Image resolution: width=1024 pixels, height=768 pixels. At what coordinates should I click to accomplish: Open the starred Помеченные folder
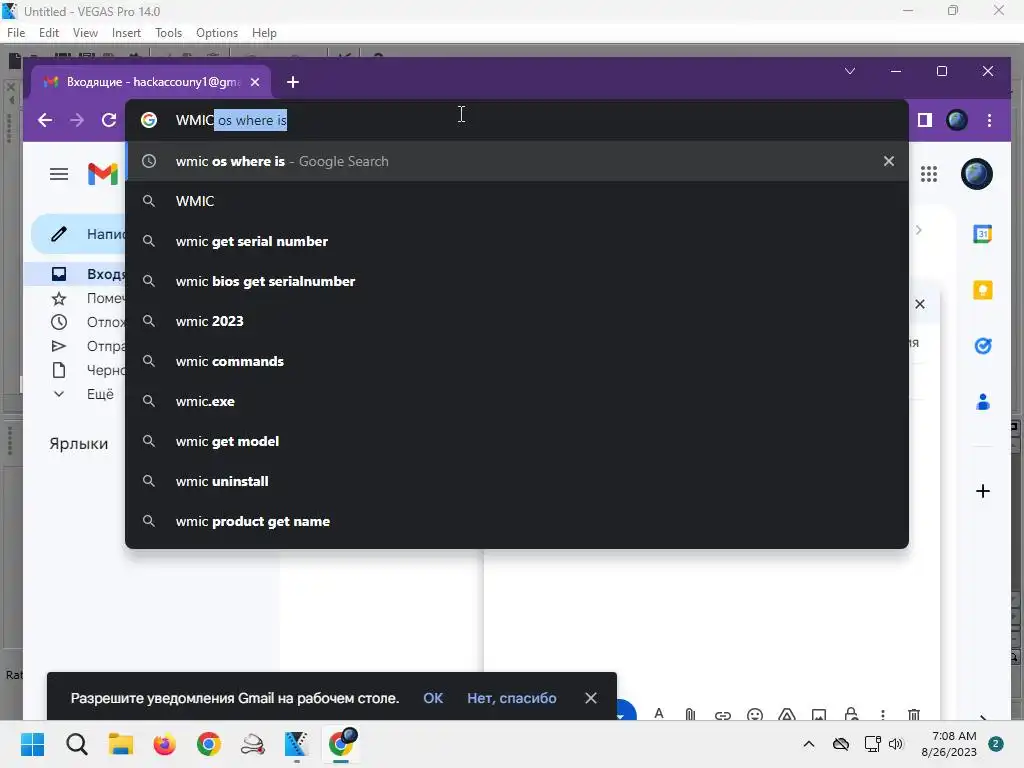(75, 298)
